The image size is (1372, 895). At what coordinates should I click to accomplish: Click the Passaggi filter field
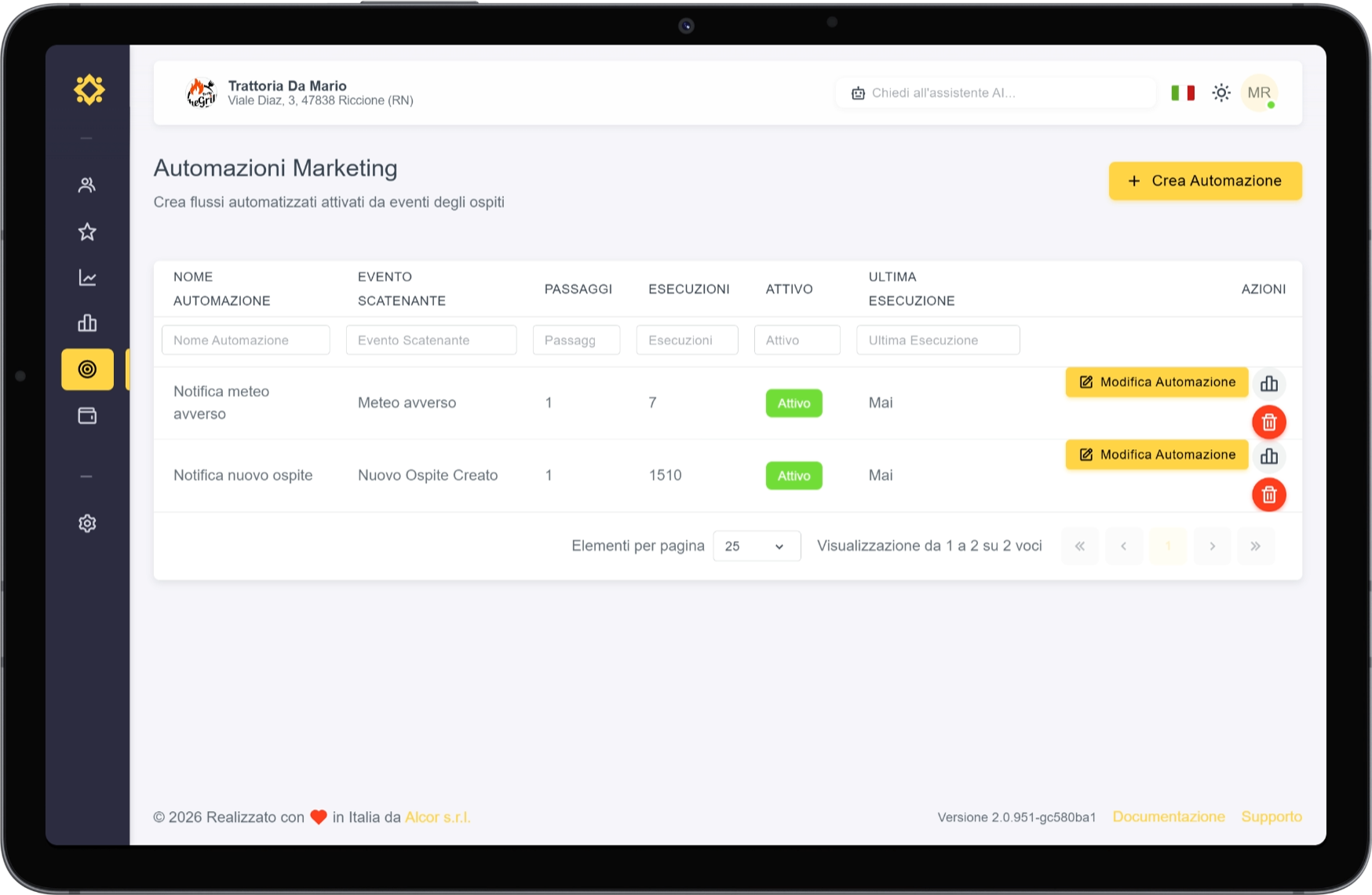(576, 340)
